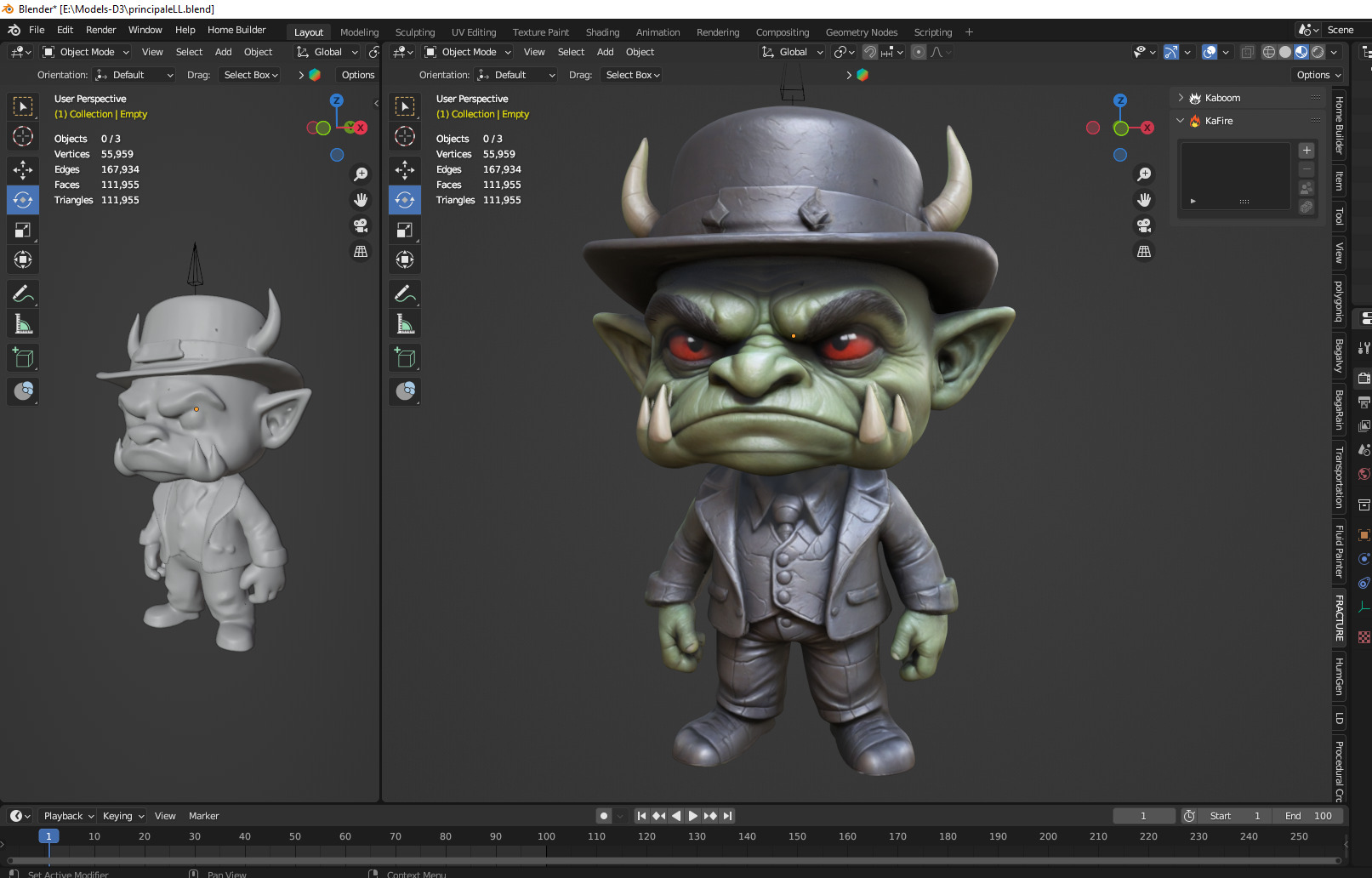The image size is (1372, 878).
Task: Expand the Kaboom panel
Action: pyautogui.click(x=1181, y=98)
